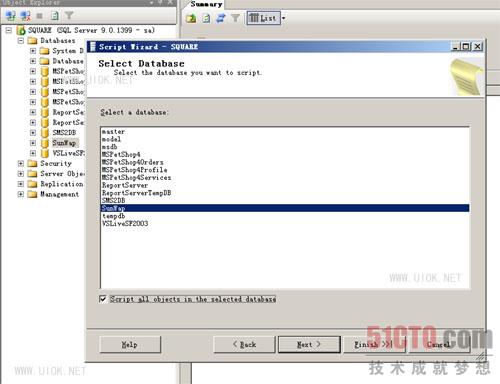
Task: Click the Filter funnel icon in Summary toolbar
Action: click(x=235, y=18)
